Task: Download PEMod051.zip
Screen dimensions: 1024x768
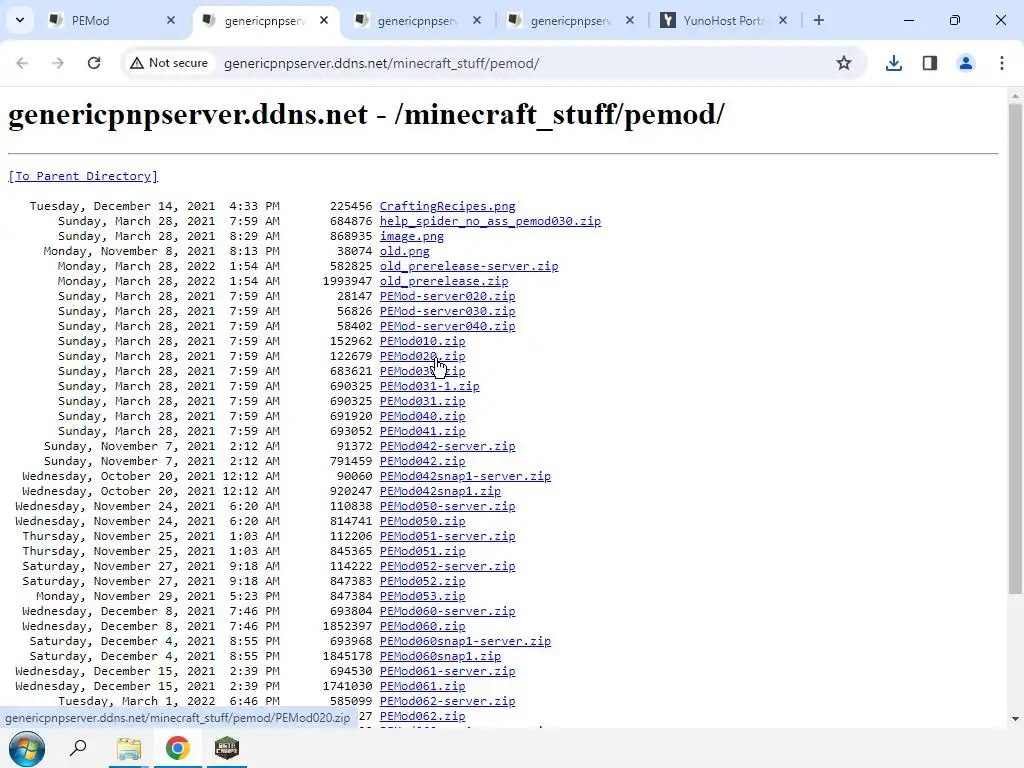Action: click(x=423, y=552)
